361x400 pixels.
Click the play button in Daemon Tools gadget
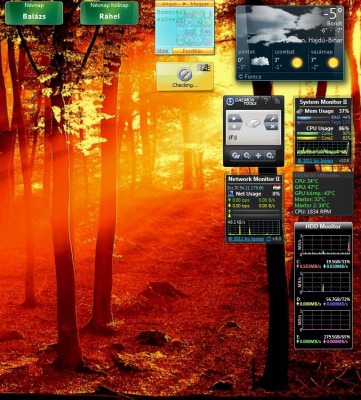click(x=235, y=118)
